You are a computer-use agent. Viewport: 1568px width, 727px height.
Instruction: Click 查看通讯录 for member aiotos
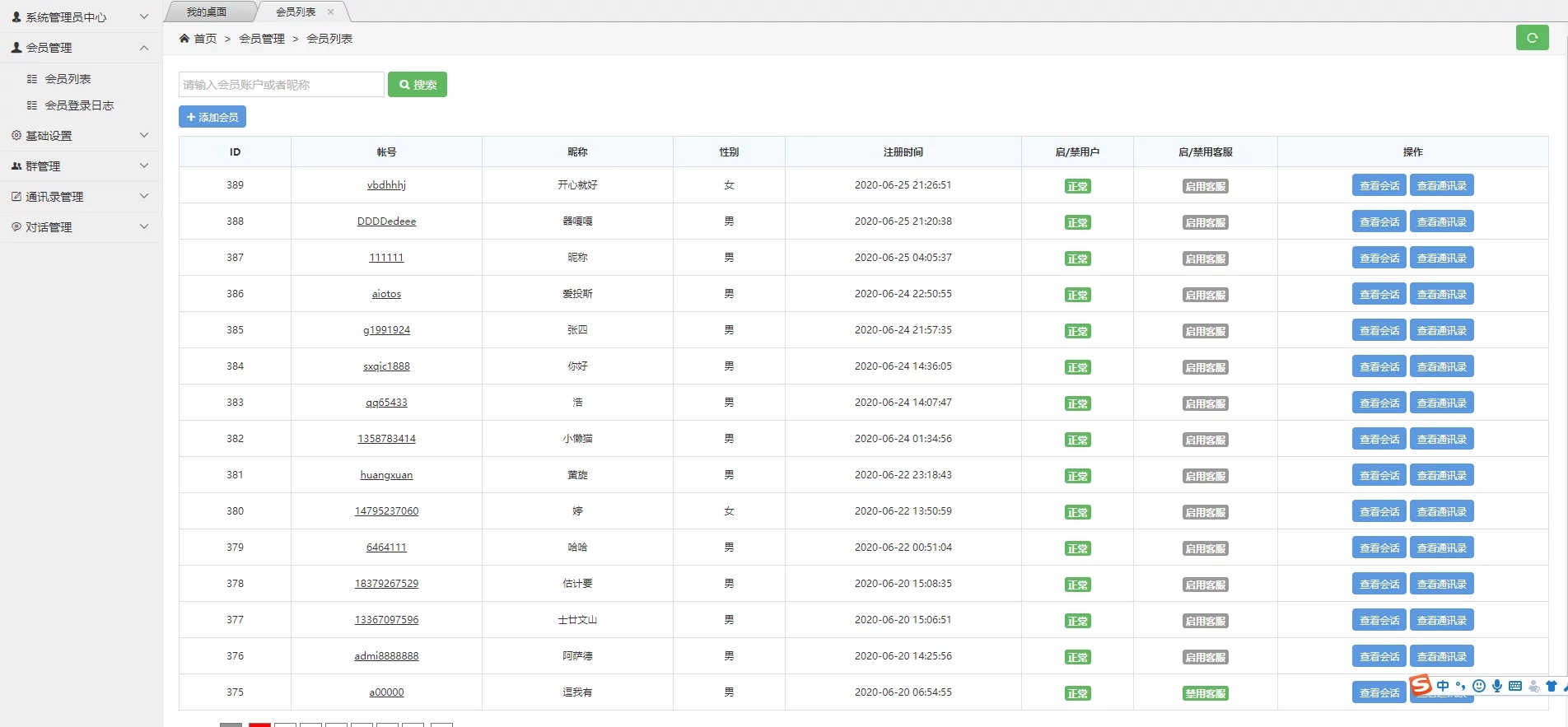point(1441,294)
